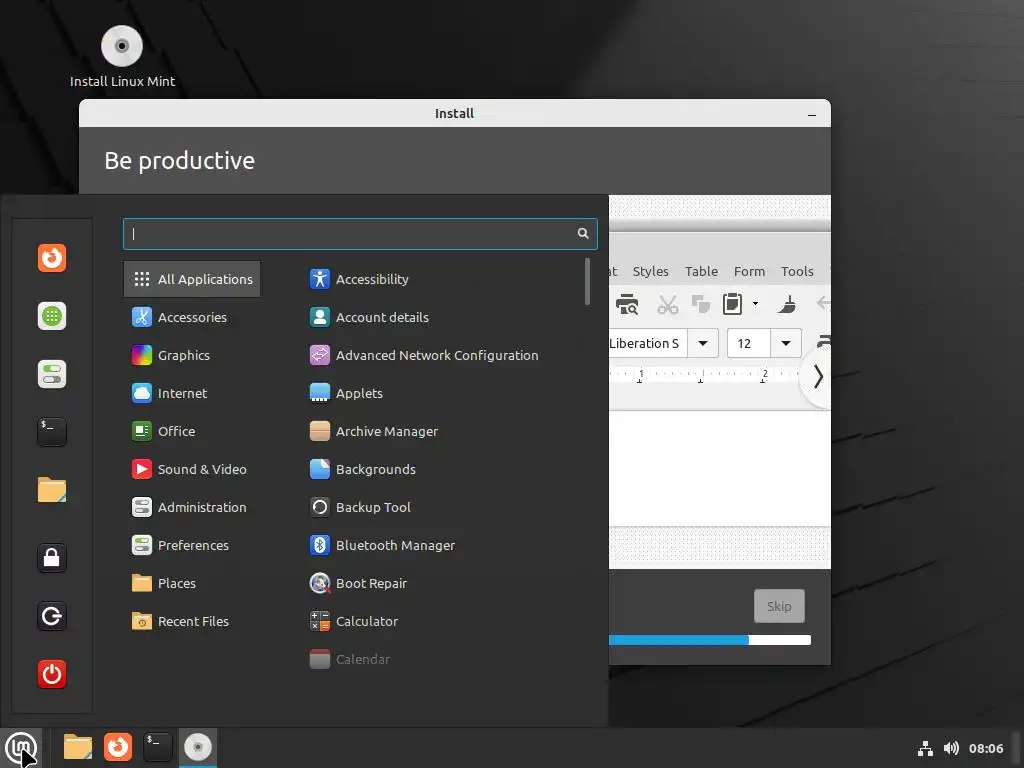Expand the font size 12 dropdown arrow

(786, 344)
